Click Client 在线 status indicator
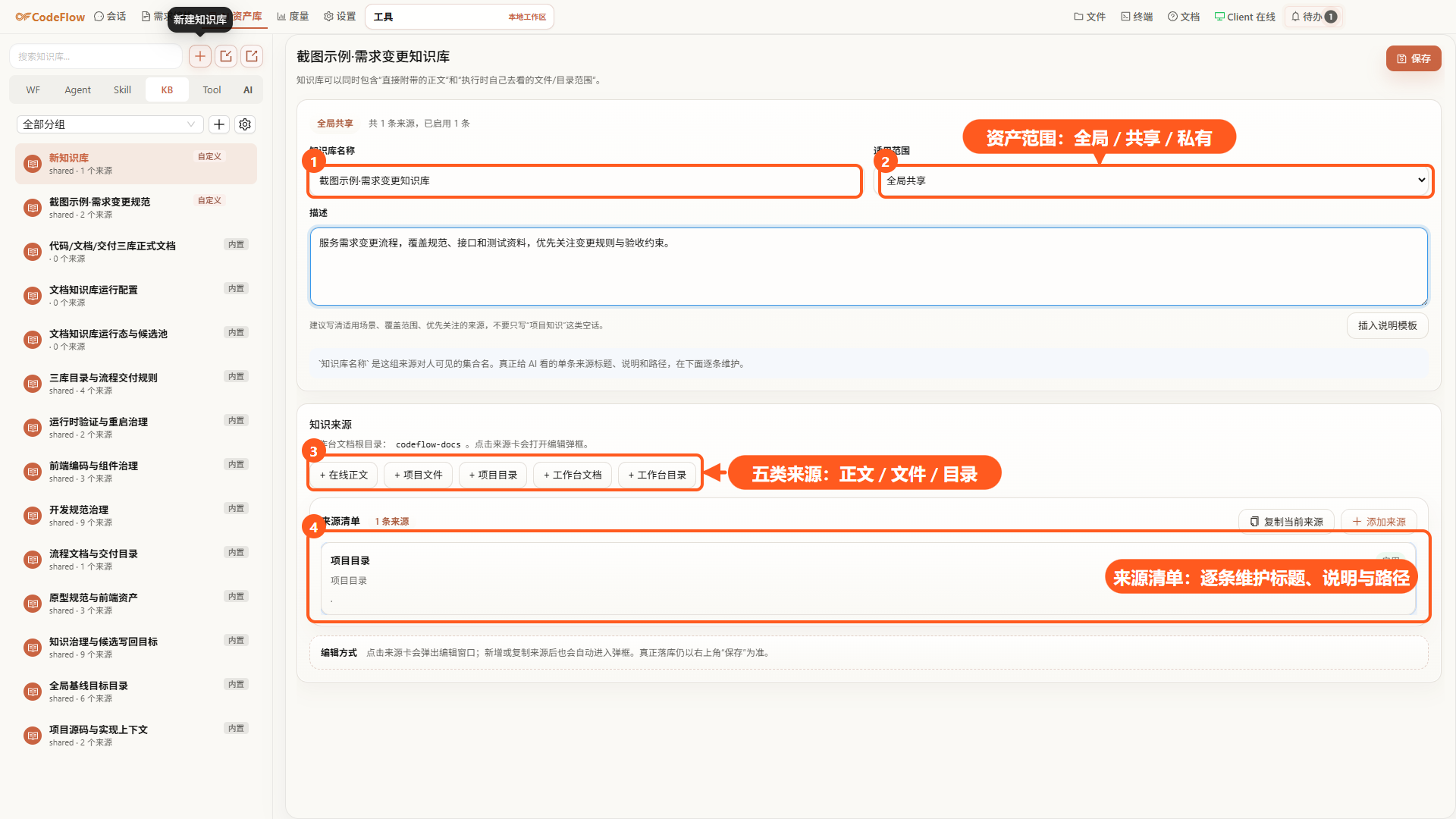This screenshot has height=819, width=1456. [1245, 17]
